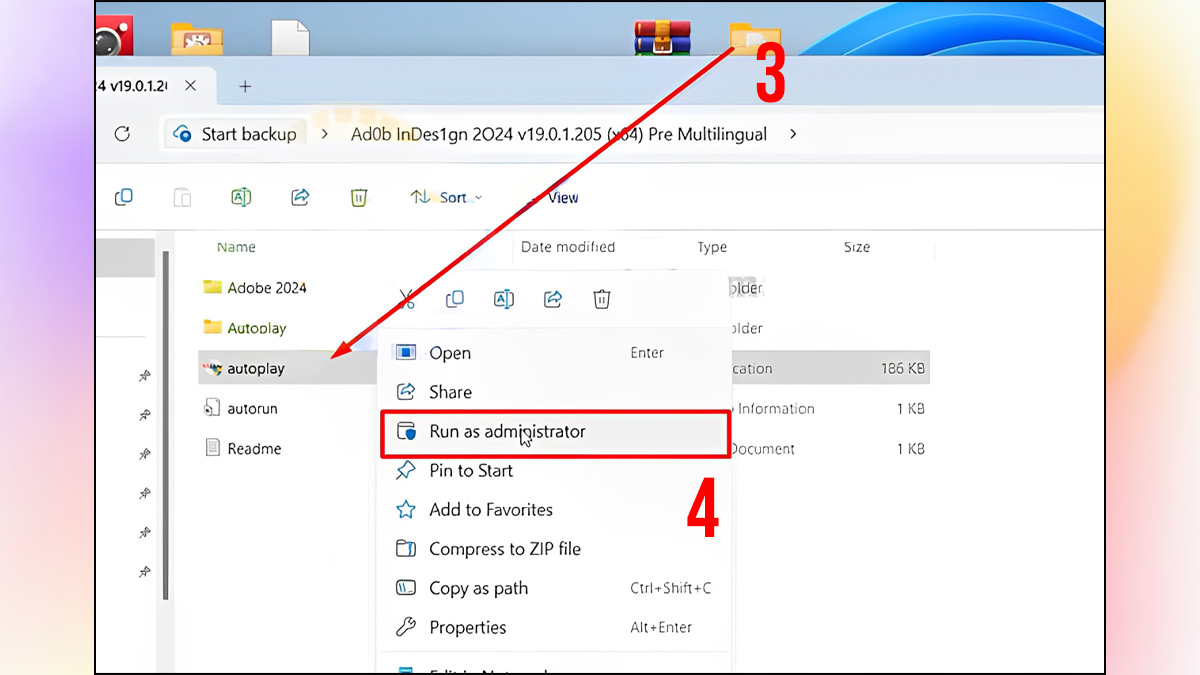Close the v19.0.1.2 Explorer tab
This screenshot has height=675, width=1200.
tap(191, 86)
